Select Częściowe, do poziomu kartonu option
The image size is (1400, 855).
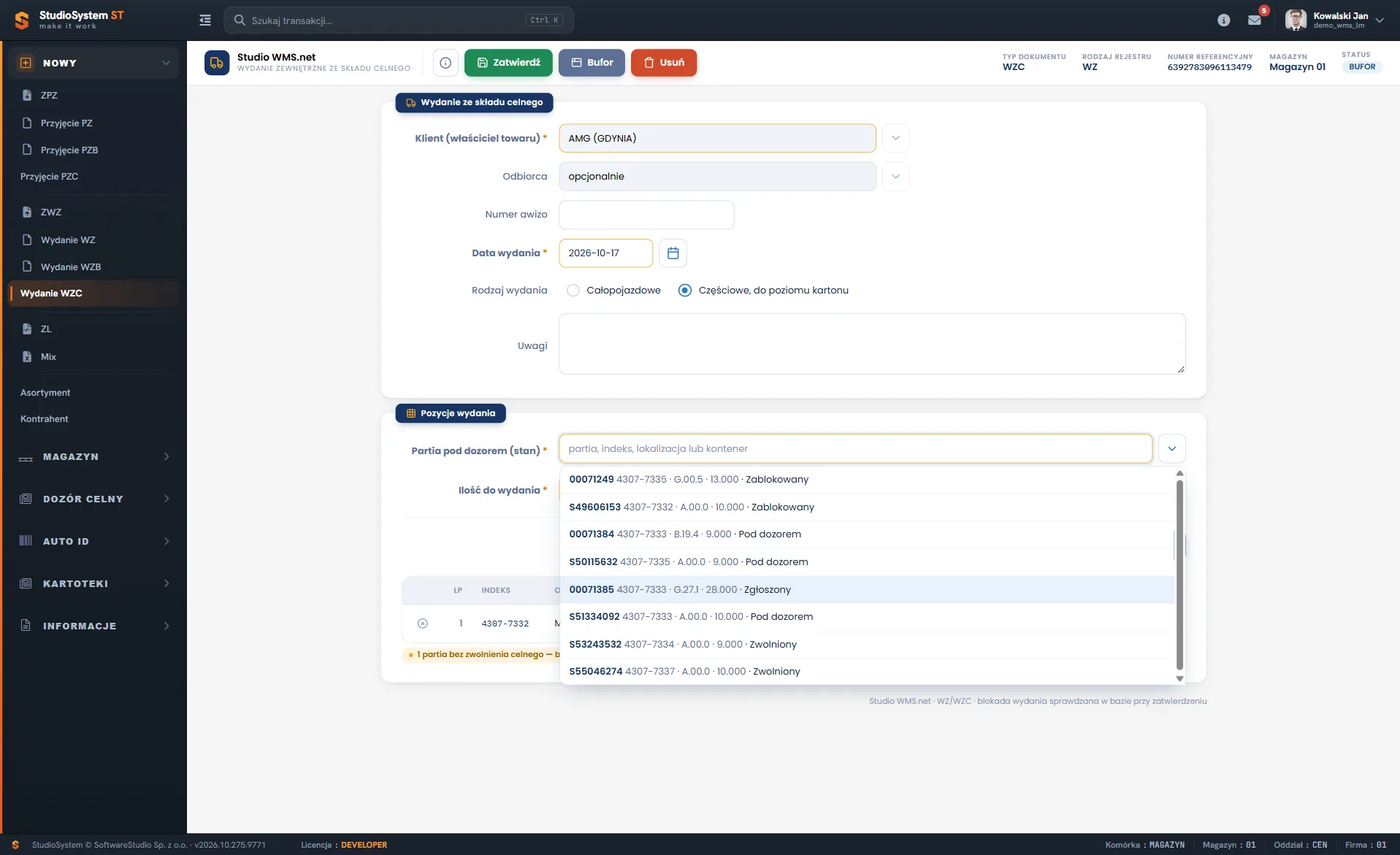coord(685,291)
